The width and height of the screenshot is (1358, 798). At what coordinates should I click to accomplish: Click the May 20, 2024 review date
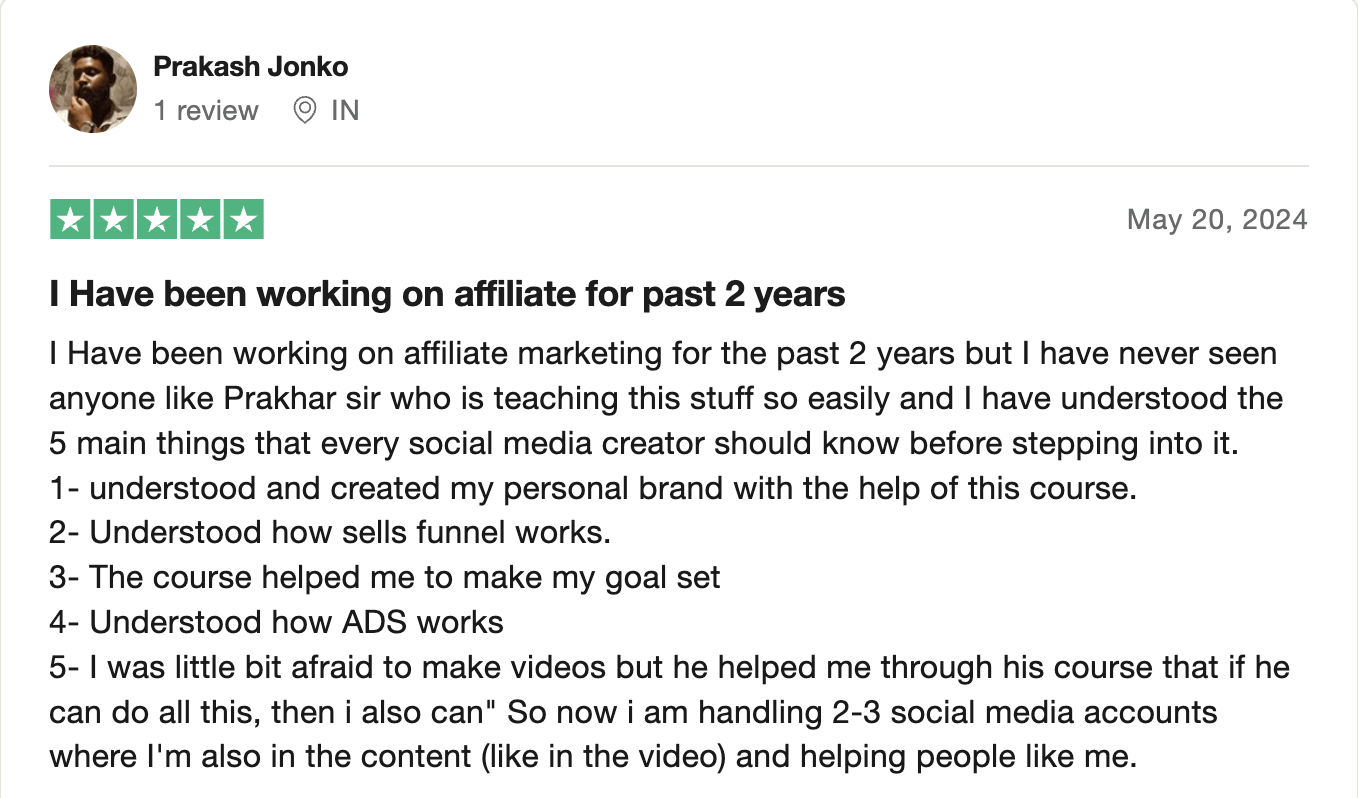(1217, 219)
